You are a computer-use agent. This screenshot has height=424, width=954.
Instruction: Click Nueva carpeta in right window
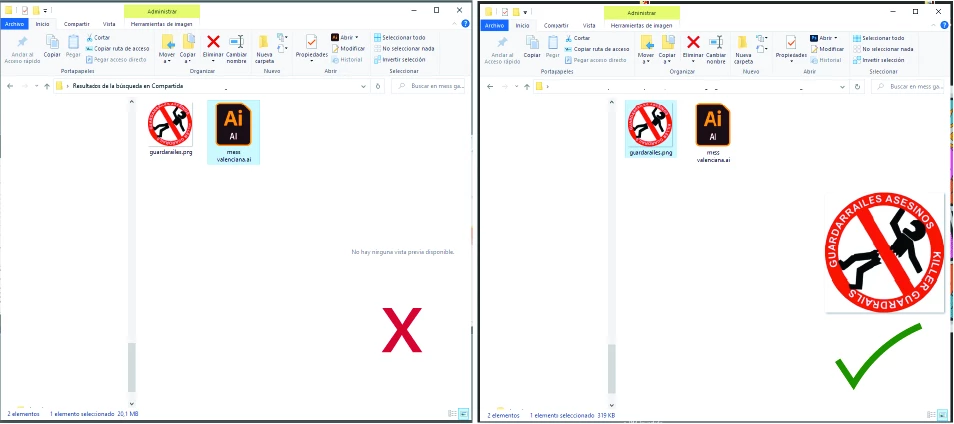coord(743,50)
